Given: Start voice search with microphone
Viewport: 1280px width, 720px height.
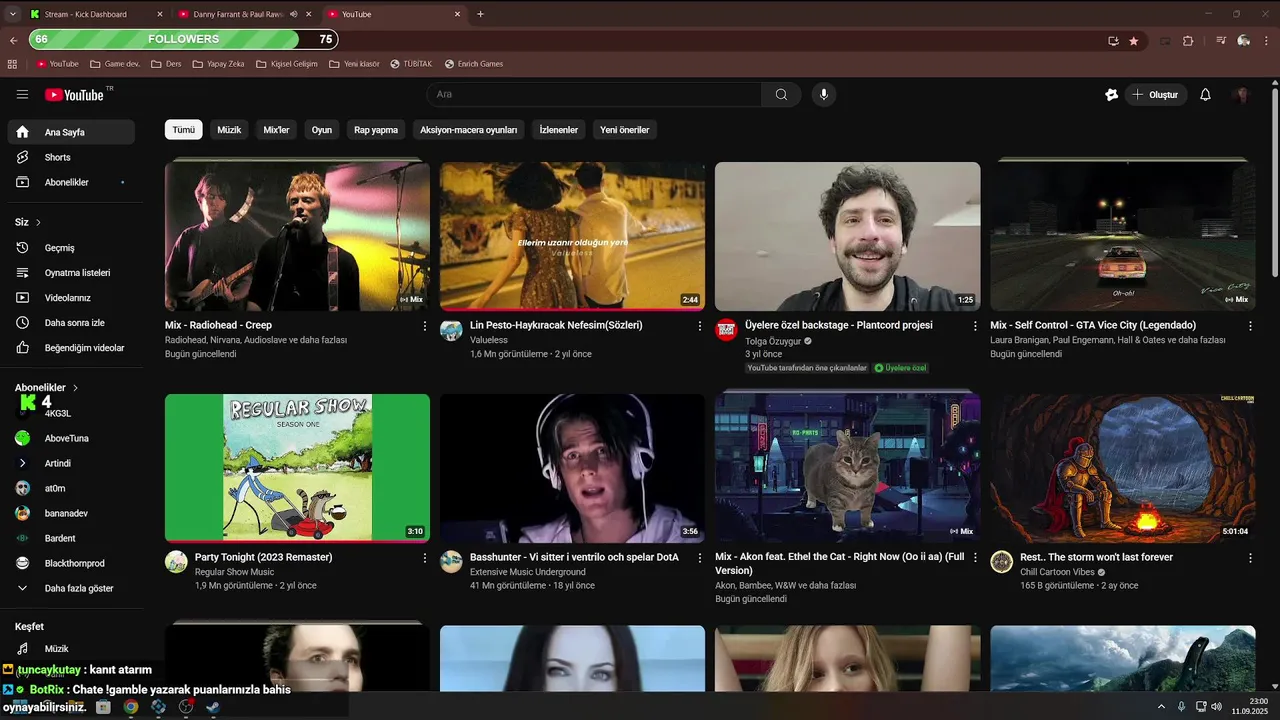Looking at the screenshot, I should tap(824, 95).
